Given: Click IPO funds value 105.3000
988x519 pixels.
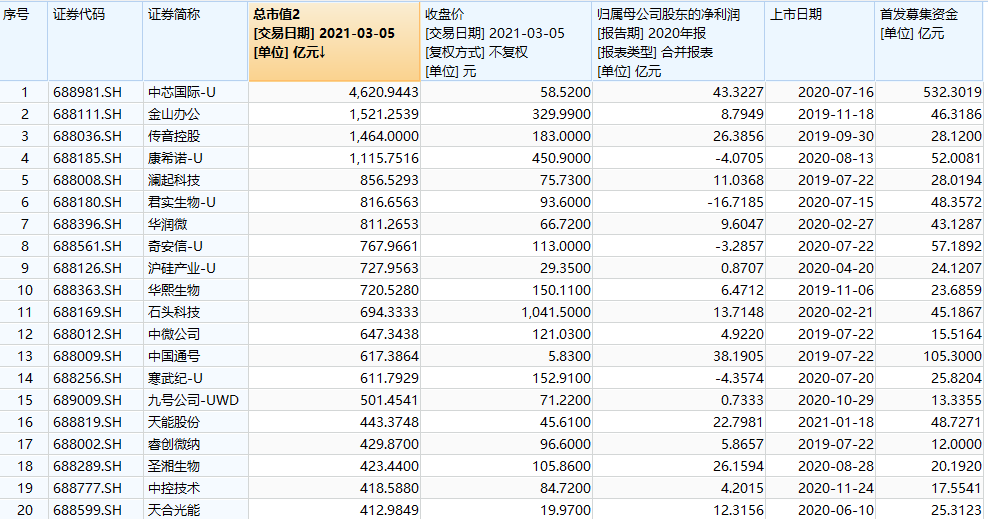Looking at the screenshot, I should (953, 356).
